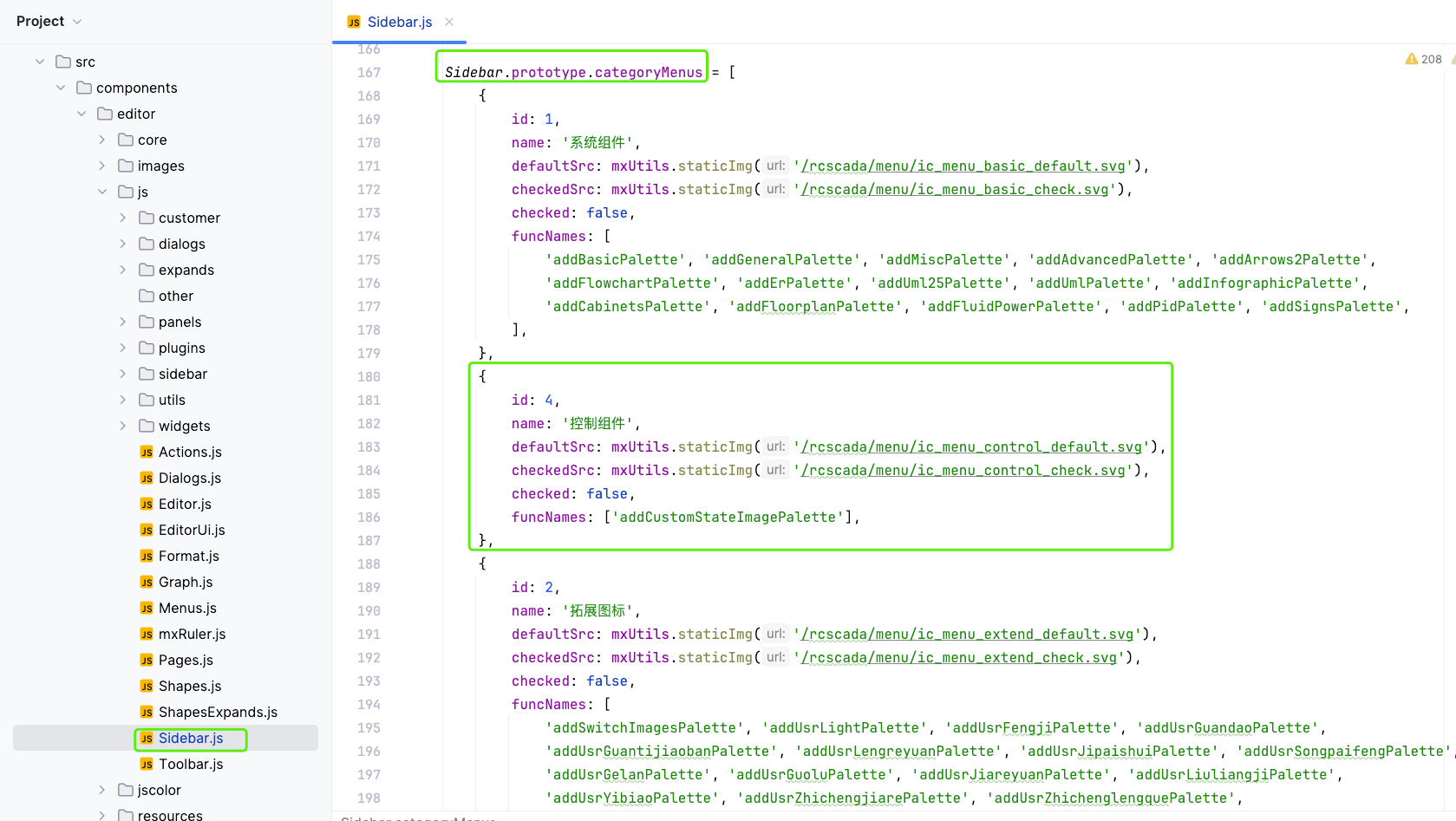Viewport: 1456px width, 821px height.
Task: Open the ic_menu_control_check.svg path link
Action: point(963,470)
